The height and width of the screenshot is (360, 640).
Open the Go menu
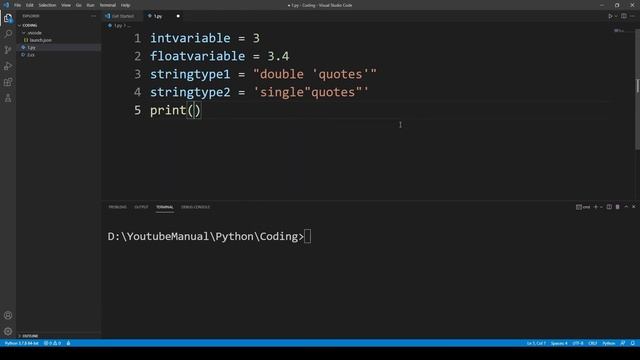tap(78, 5)
